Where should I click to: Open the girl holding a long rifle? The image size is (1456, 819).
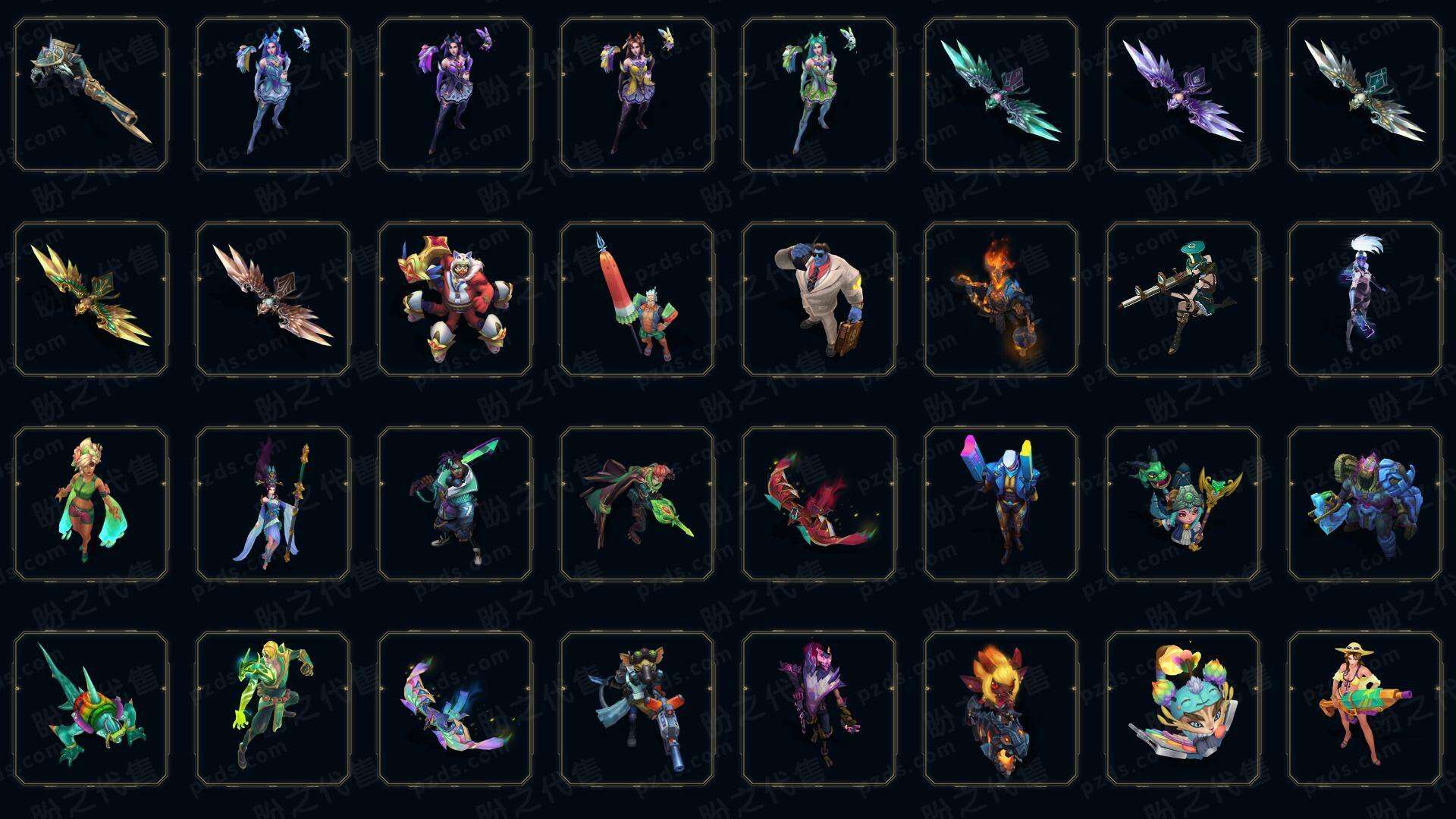[x=1183, y=299]
